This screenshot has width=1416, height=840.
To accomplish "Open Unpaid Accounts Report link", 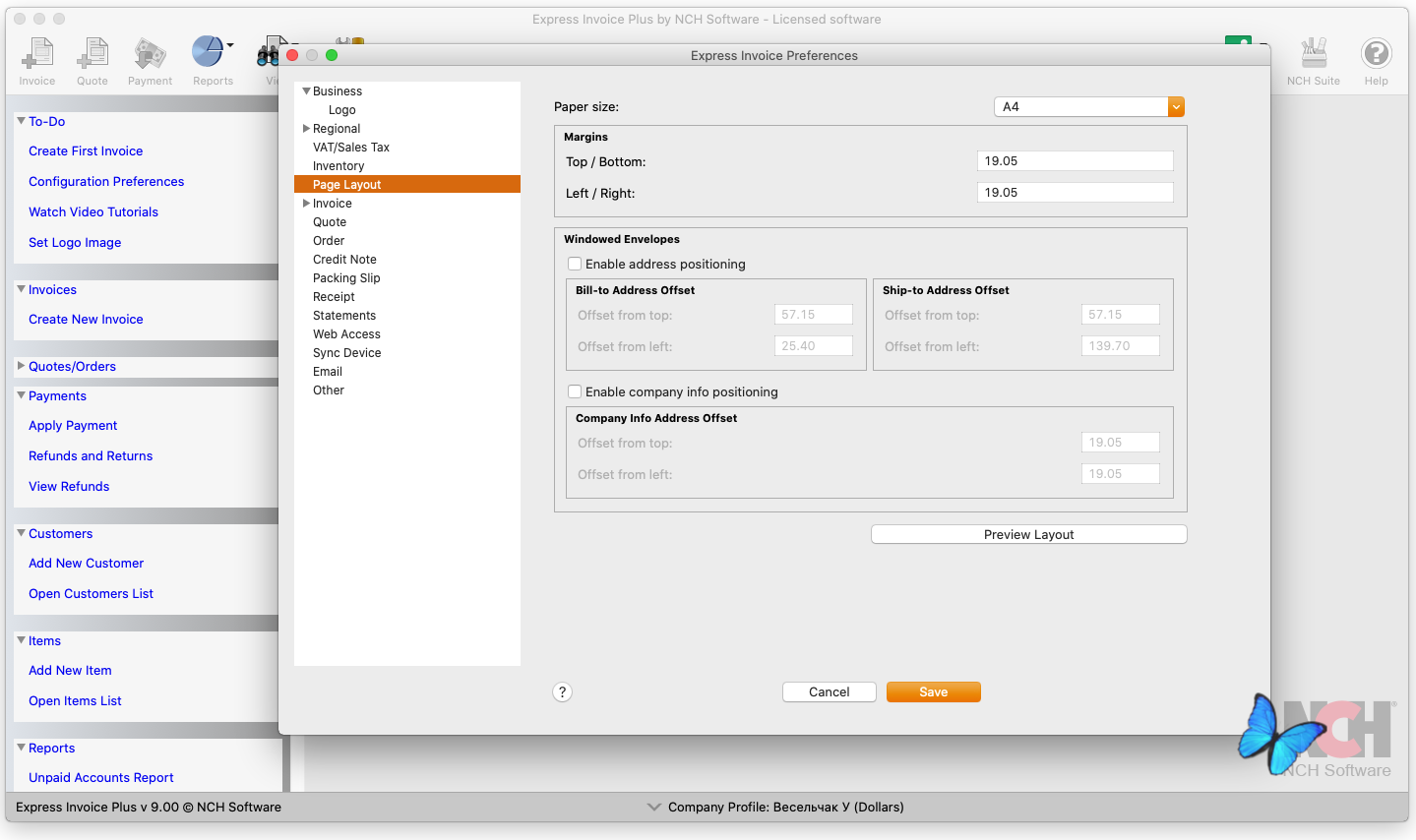I will pyautogui.click(x=101, y=778).
